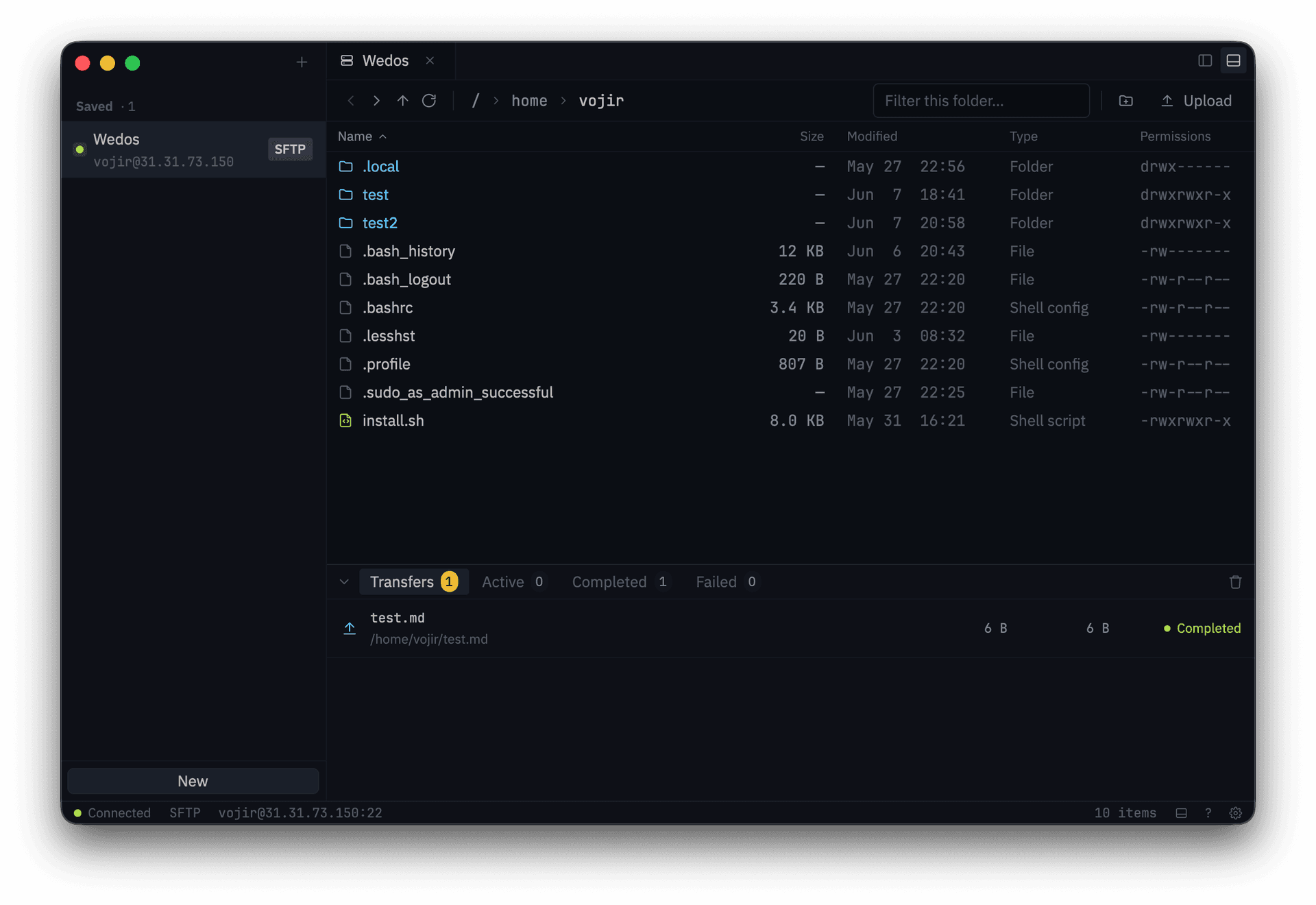Select saved Wedos connection
This screenshot has width=1316, height=905.
[x=193, y=149]
